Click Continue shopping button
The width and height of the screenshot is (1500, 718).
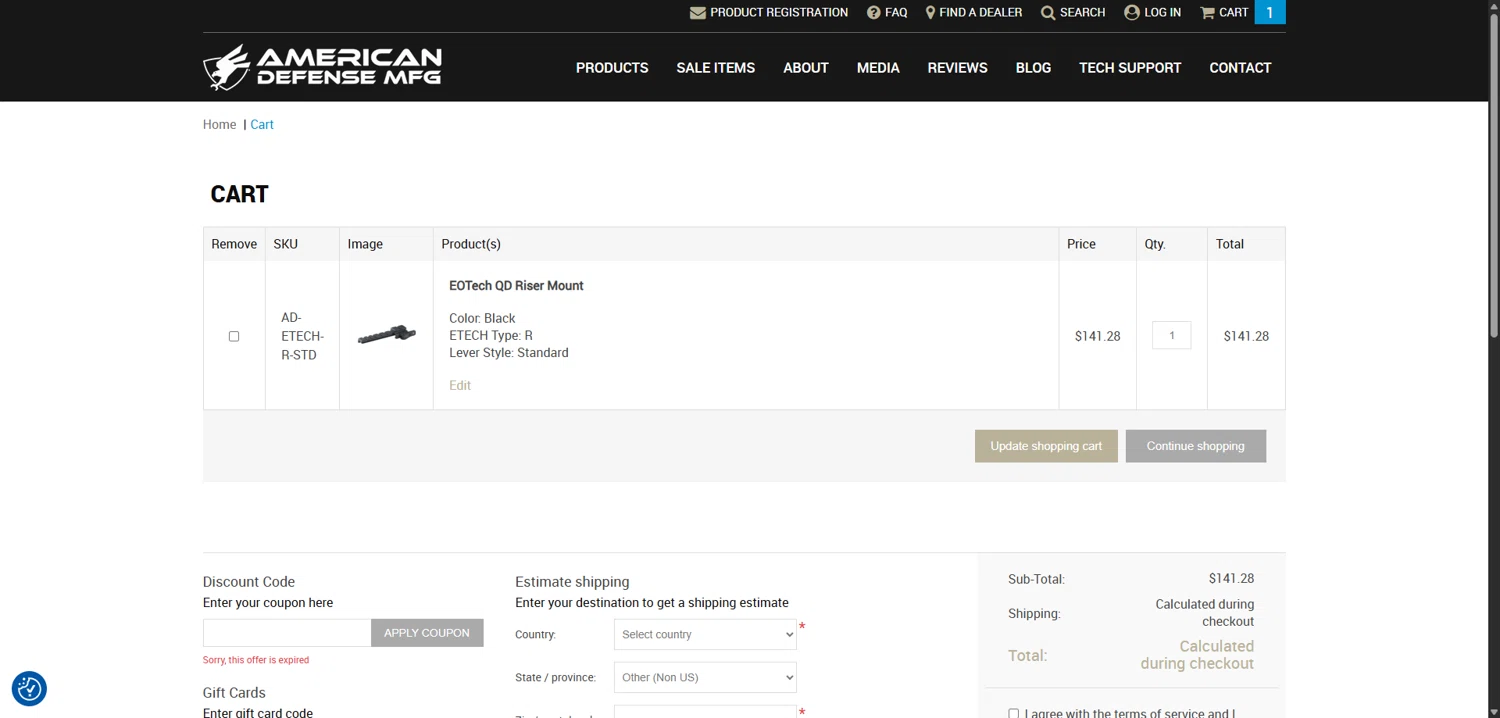click(1196, 446)
